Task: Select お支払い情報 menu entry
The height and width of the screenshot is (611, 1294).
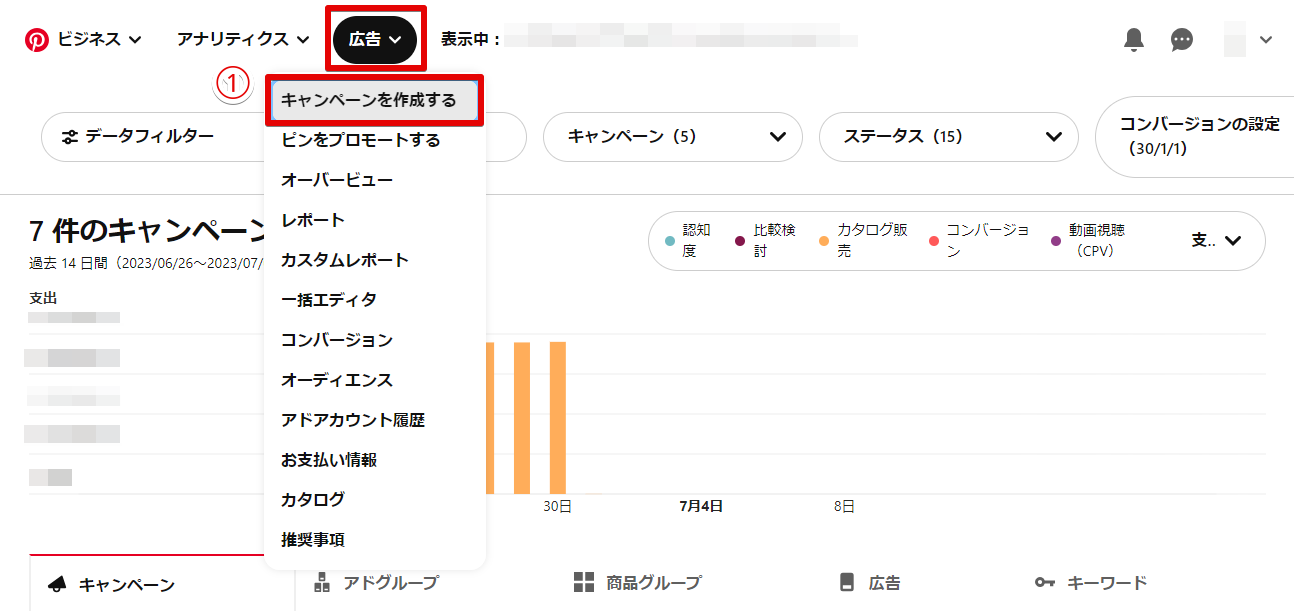Action: click(x=329, y=460)
